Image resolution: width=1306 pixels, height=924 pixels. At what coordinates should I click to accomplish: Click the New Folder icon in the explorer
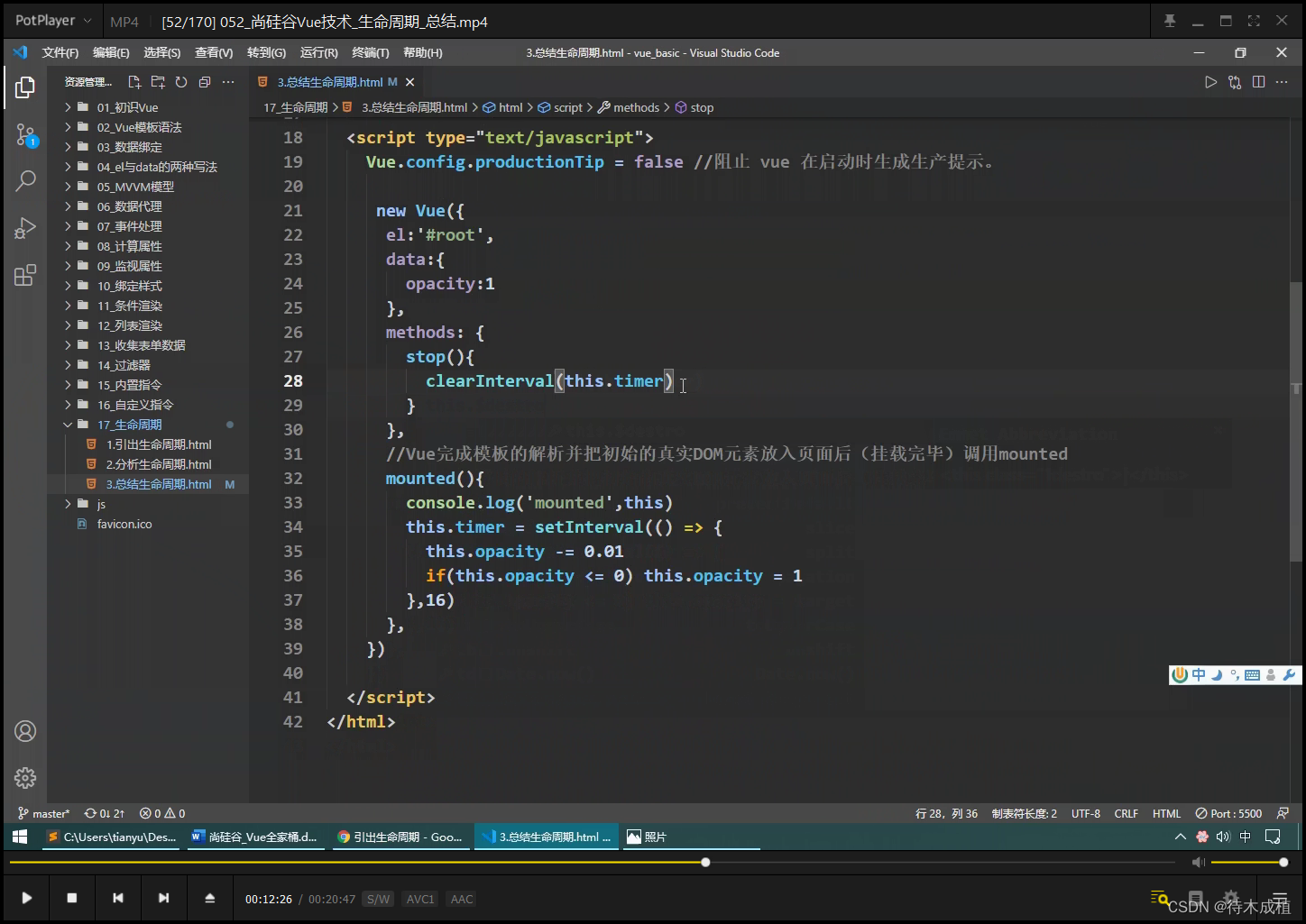click(158, 82)
